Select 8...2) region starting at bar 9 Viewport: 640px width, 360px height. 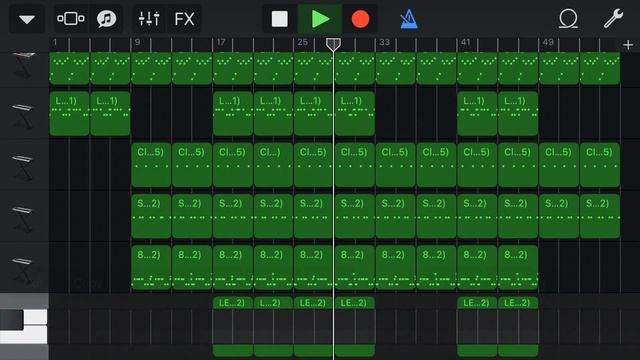151,268
